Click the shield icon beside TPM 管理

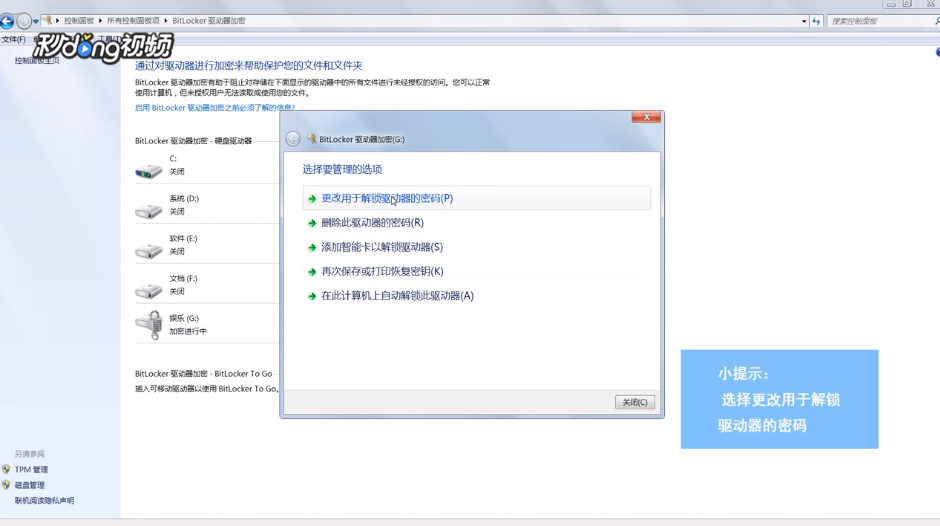6,469
